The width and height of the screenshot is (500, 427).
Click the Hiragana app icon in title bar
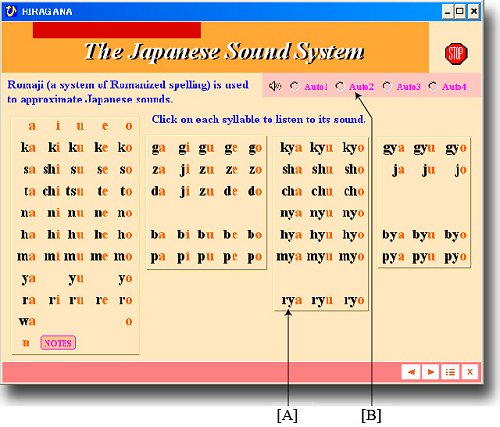(10, 11)
